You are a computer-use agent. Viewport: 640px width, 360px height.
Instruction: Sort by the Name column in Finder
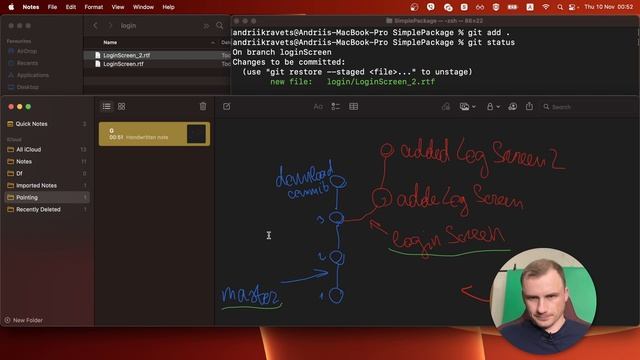pos(110,42)
